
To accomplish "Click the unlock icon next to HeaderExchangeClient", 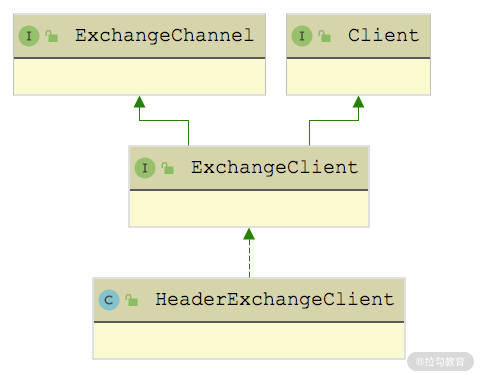I will (132, 300).
